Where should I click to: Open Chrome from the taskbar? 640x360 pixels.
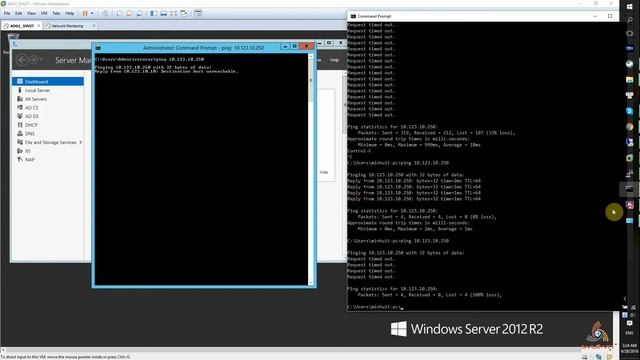(629, 127)
